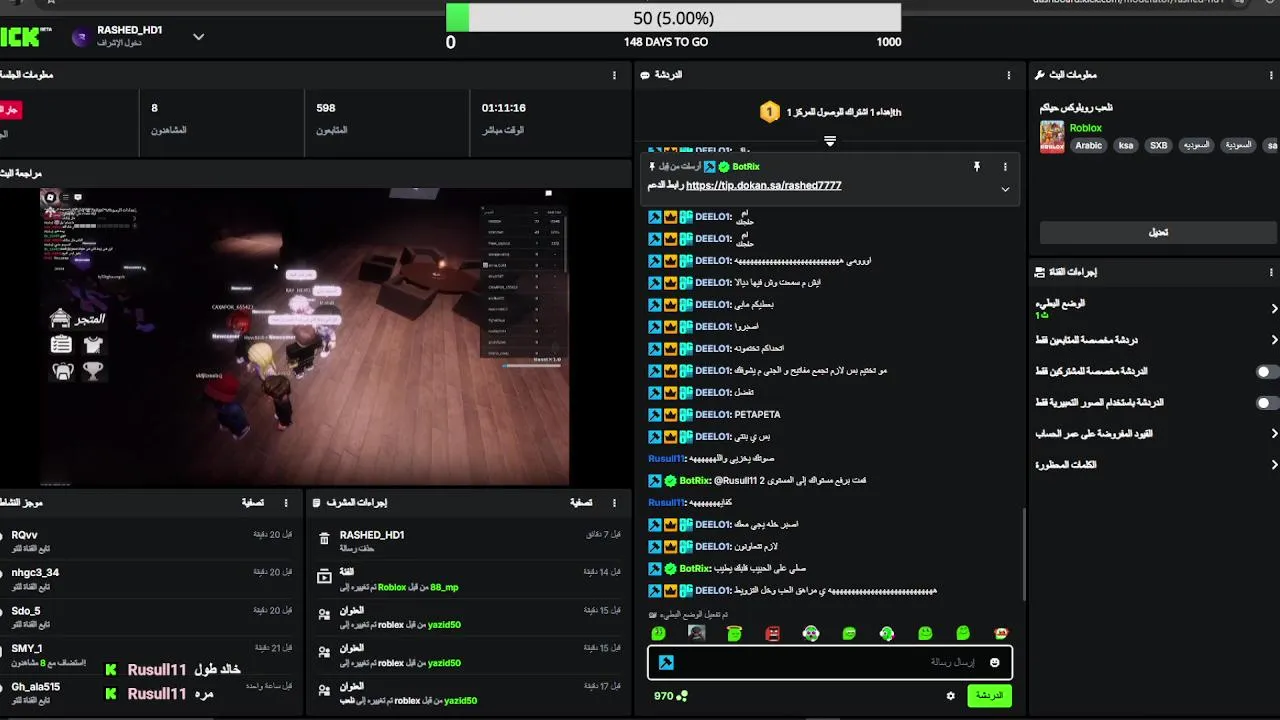The image size is (1280, 720).
Task: Open account age restriction settings chevron
Action: [1274, 434]
